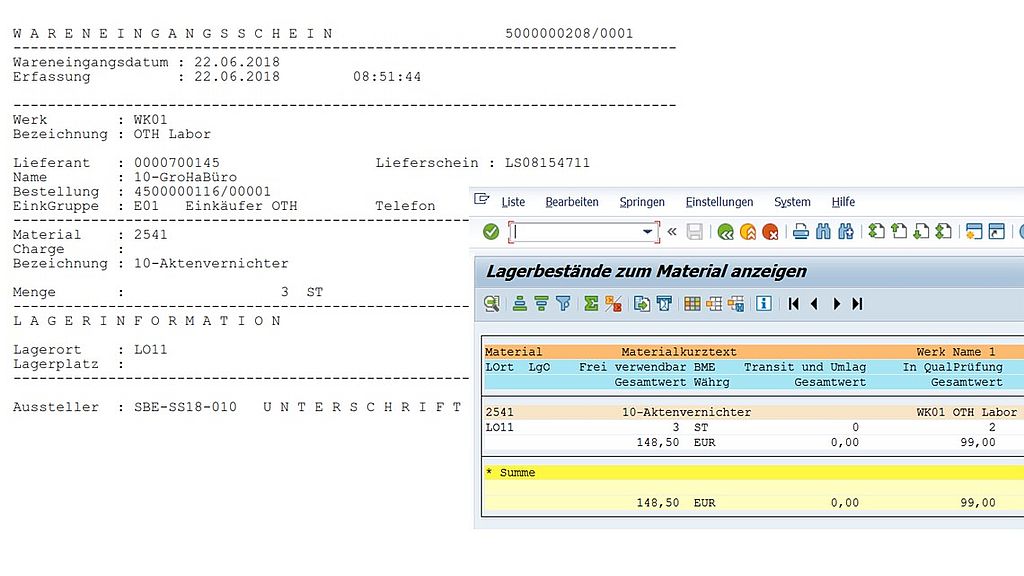Apply the Filter funnel icon
The image size is (1024, 576).
pyautogui.click(x=563, y=304)
